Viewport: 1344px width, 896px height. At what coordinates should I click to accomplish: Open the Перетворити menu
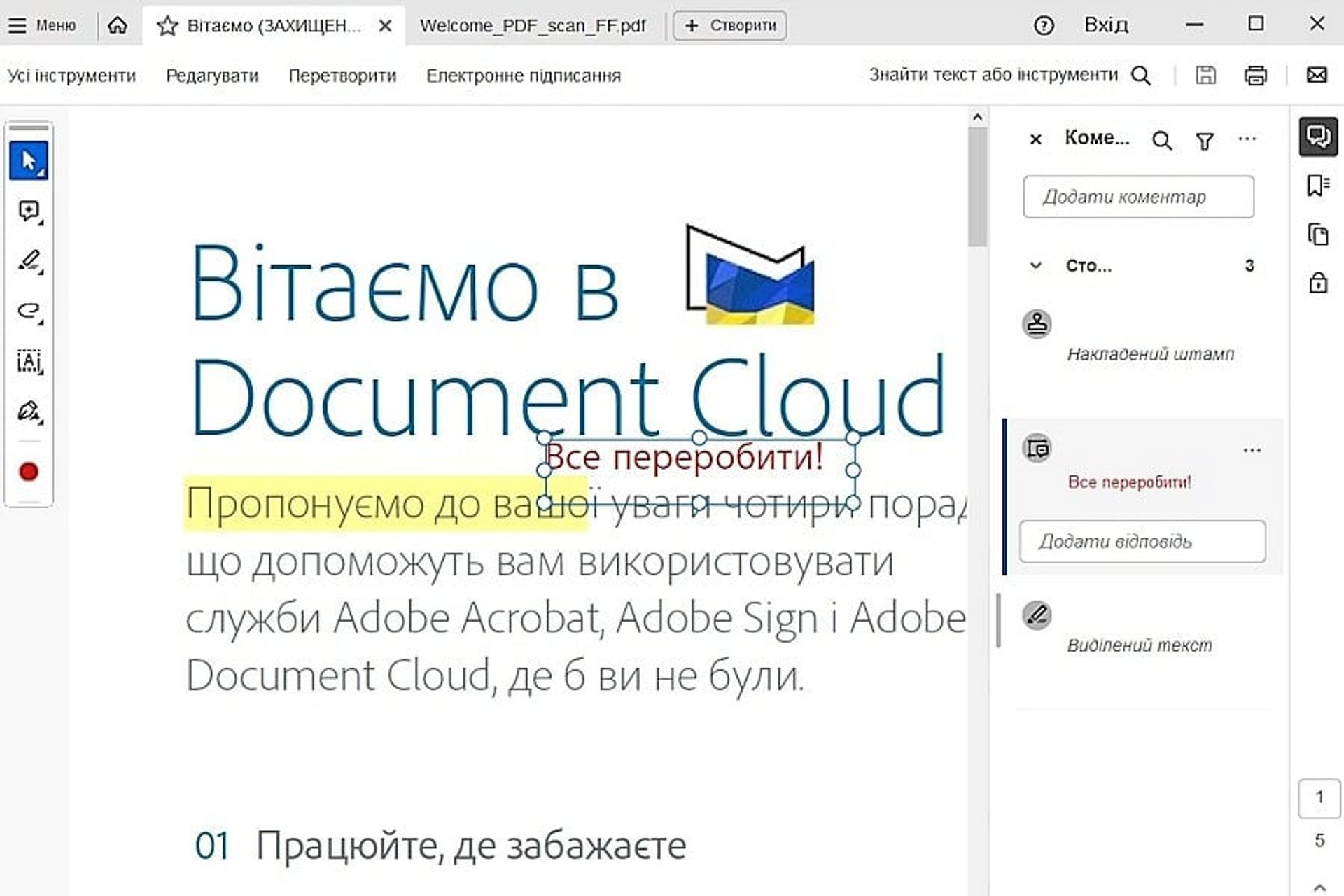(342, 76)
